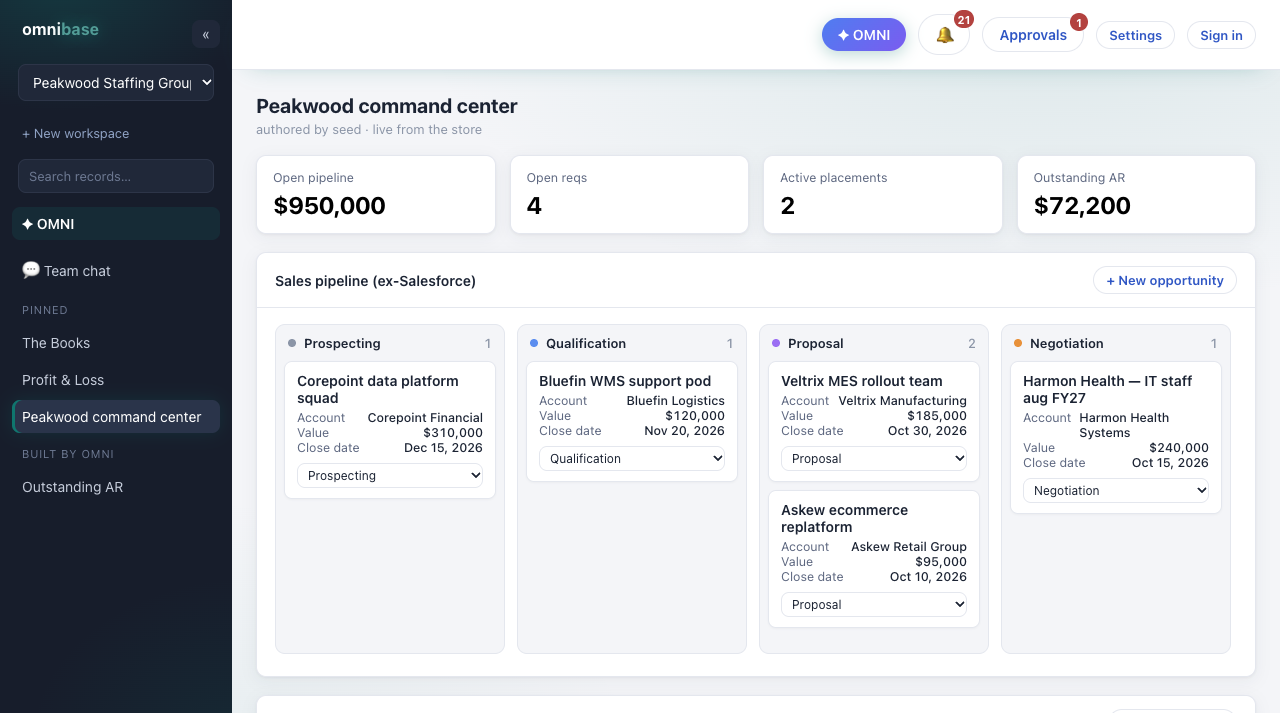This screenshot has height=713, width=1280.
Task: Select Peakwood command center in sidebar
Action: point(116,417)
